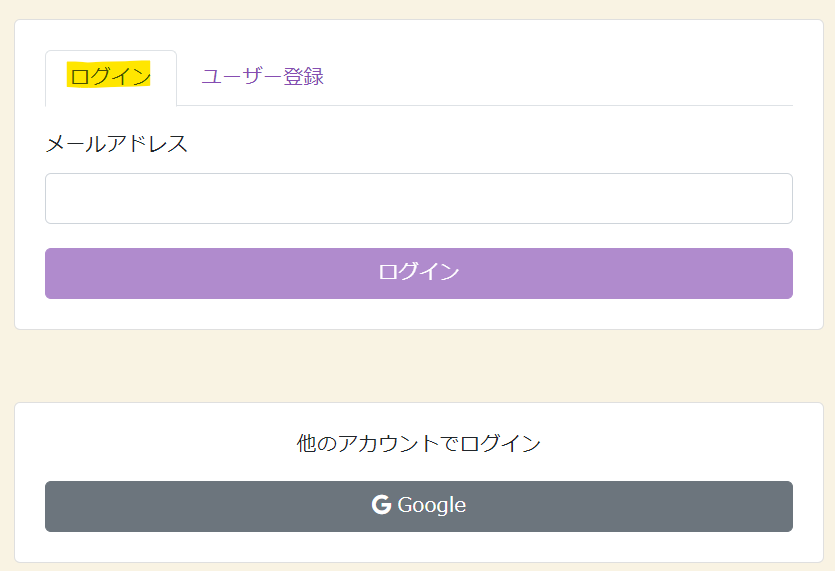Click the white ログイン text on purple button
This screenshot has height=571, width=835.
(x=419, y=272)
